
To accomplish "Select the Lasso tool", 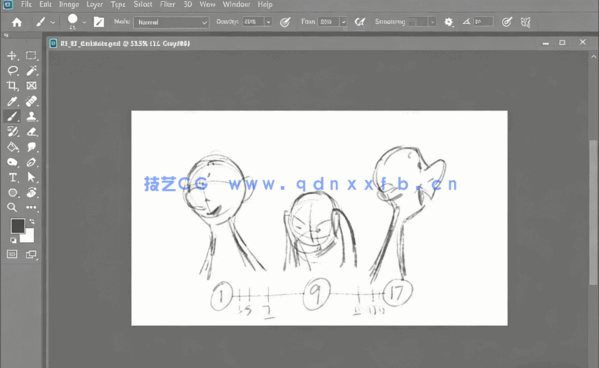I will click(x=13, y=71).
